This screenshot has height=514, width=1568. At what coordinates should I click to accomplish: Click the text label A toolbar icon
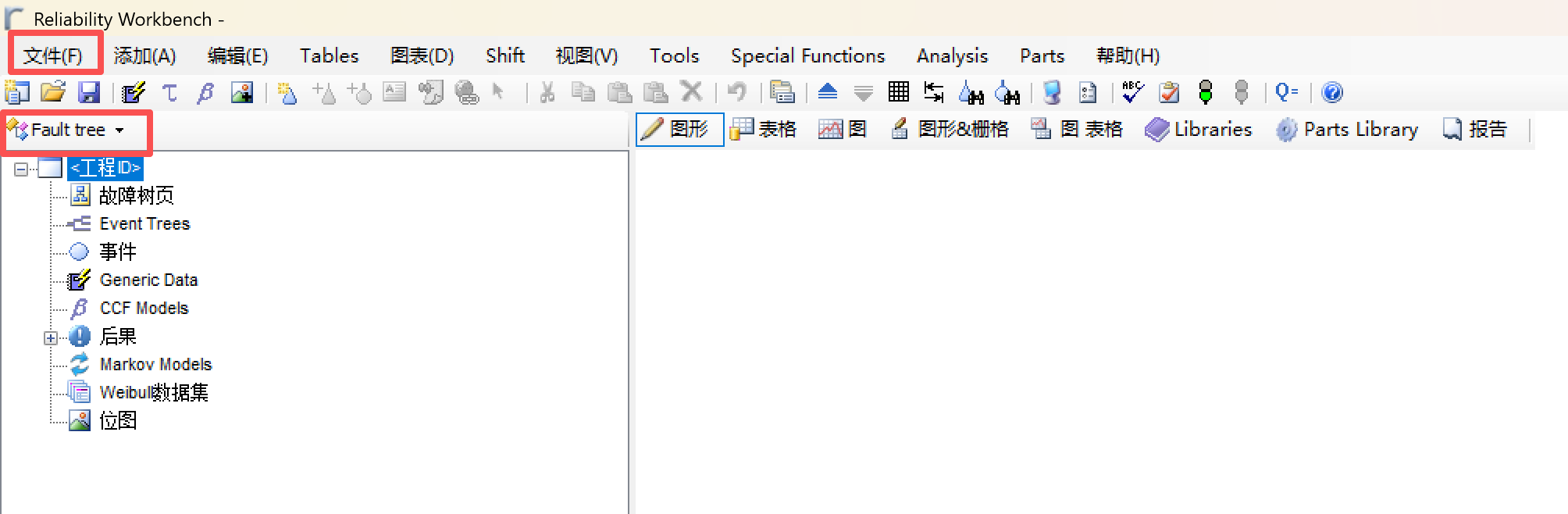[x=394, y=92]
